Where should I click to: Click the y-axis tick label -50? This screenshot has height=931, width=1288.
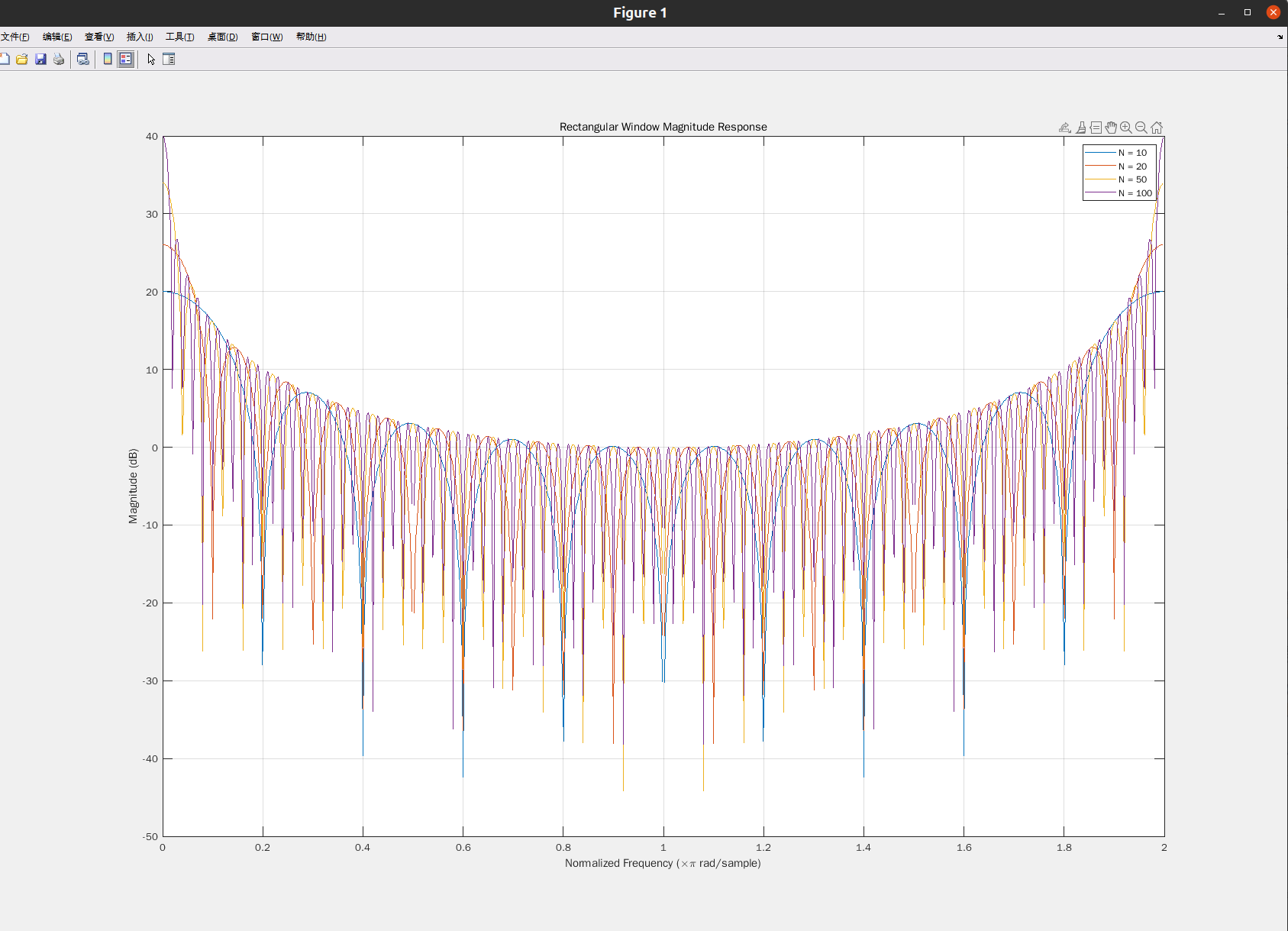(x=150, y=836)
